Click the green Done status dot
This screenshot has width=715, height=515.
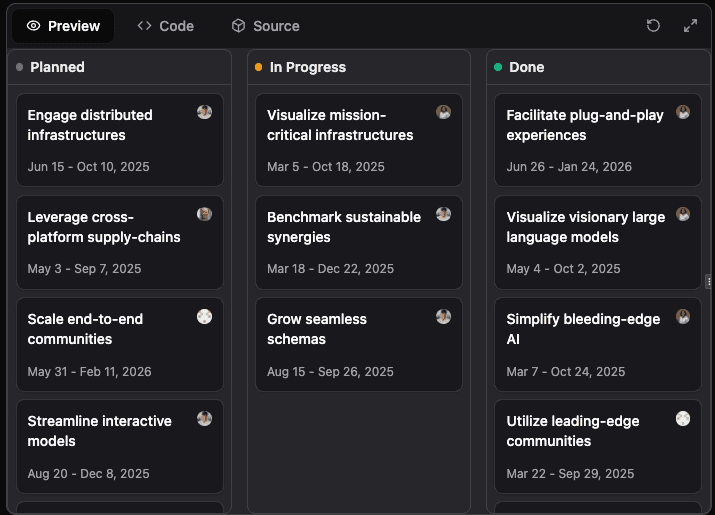498,67
